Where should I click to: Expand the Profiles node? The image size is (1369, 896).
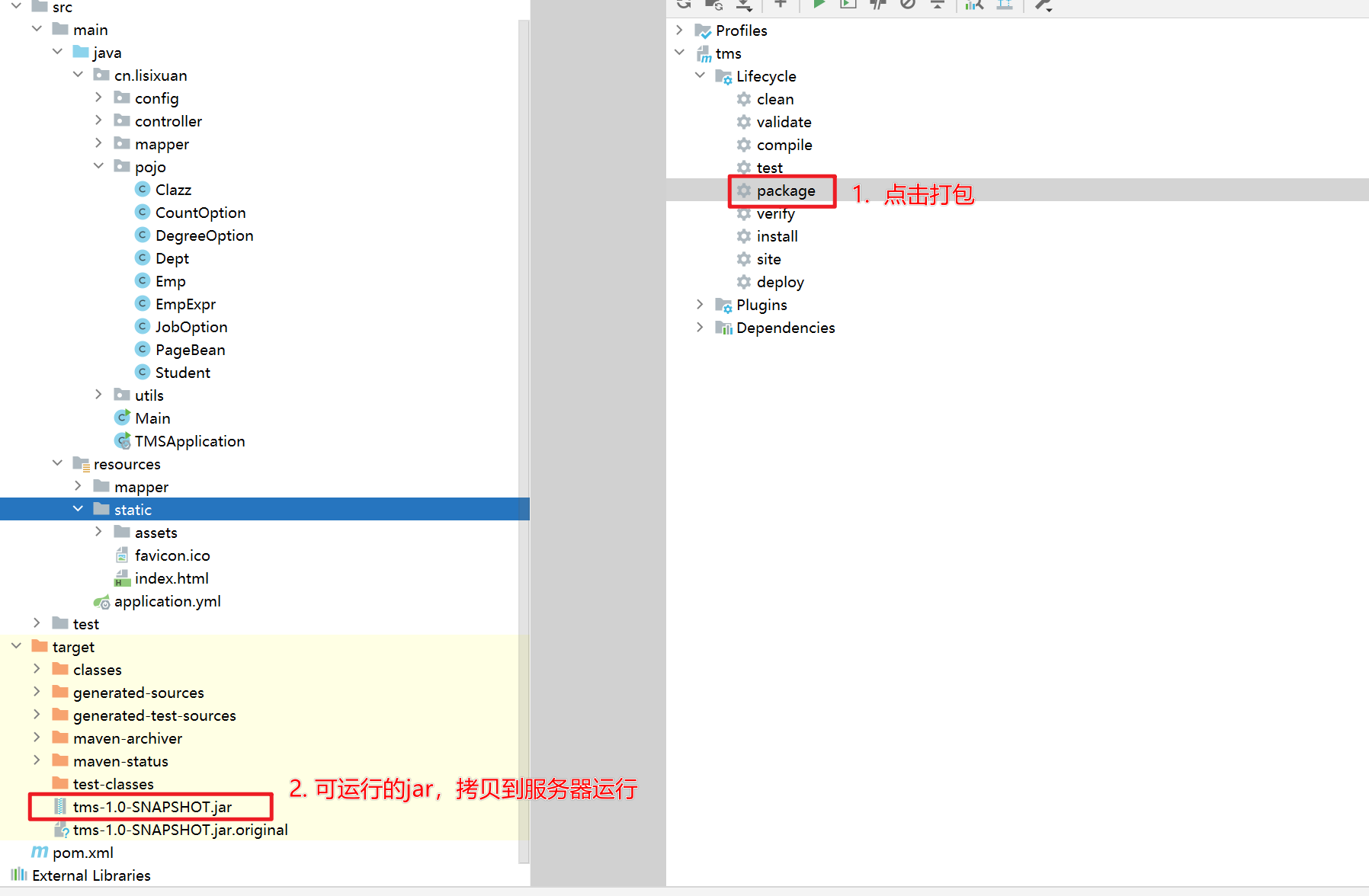tap(679, 30)
